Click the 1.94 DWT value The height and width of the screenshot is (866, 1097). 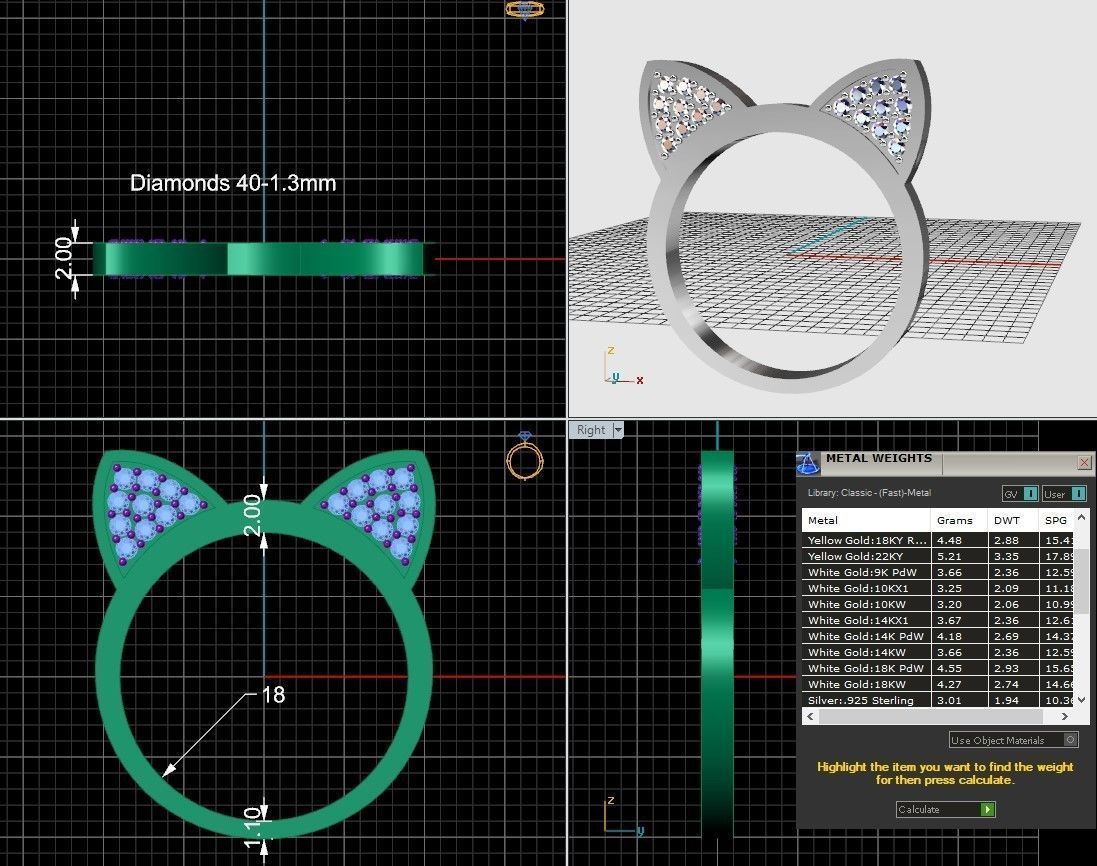(x=1006, y=700)
